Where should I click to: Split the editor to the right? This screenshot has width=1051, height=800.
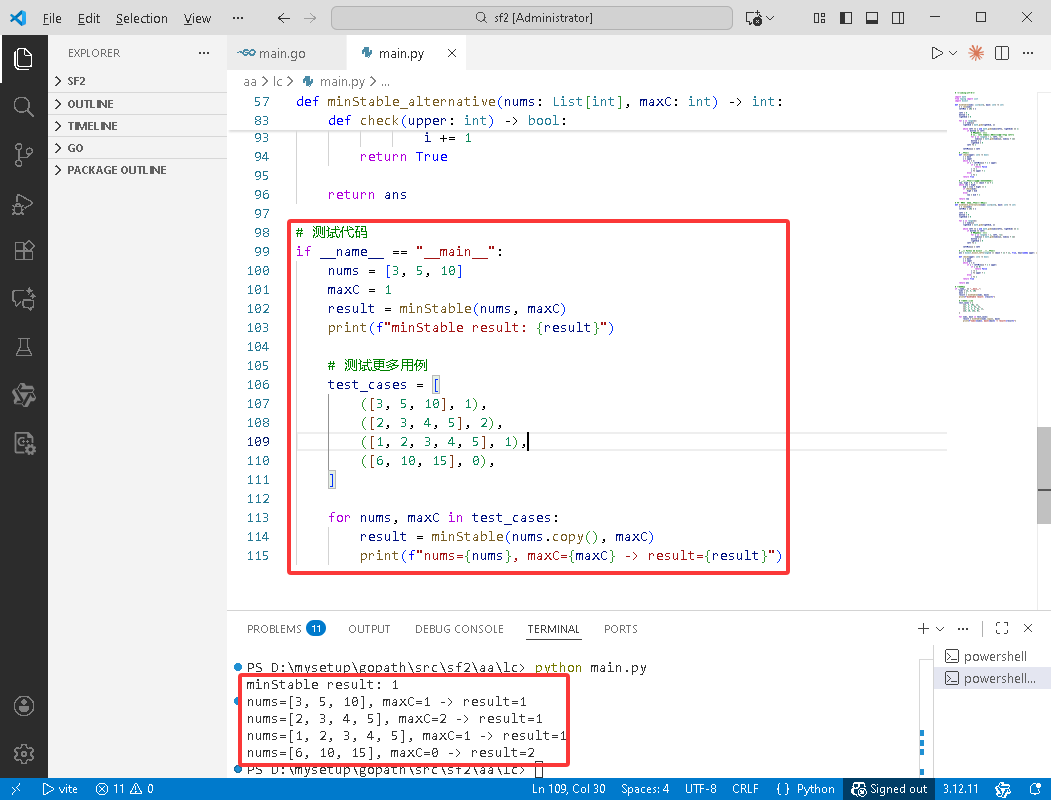tap(1002, 53)
